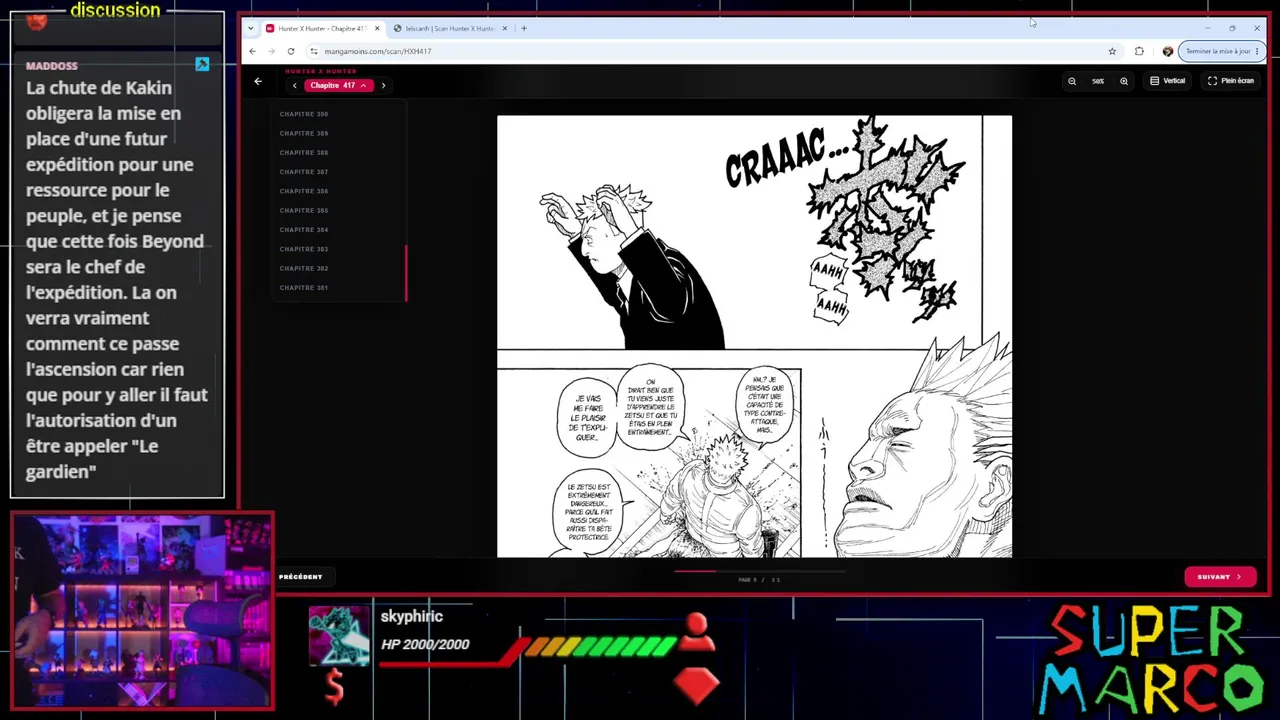Close the lelscanfr tab
This screenshot has height=720, width=1280.
pos(505,28)
